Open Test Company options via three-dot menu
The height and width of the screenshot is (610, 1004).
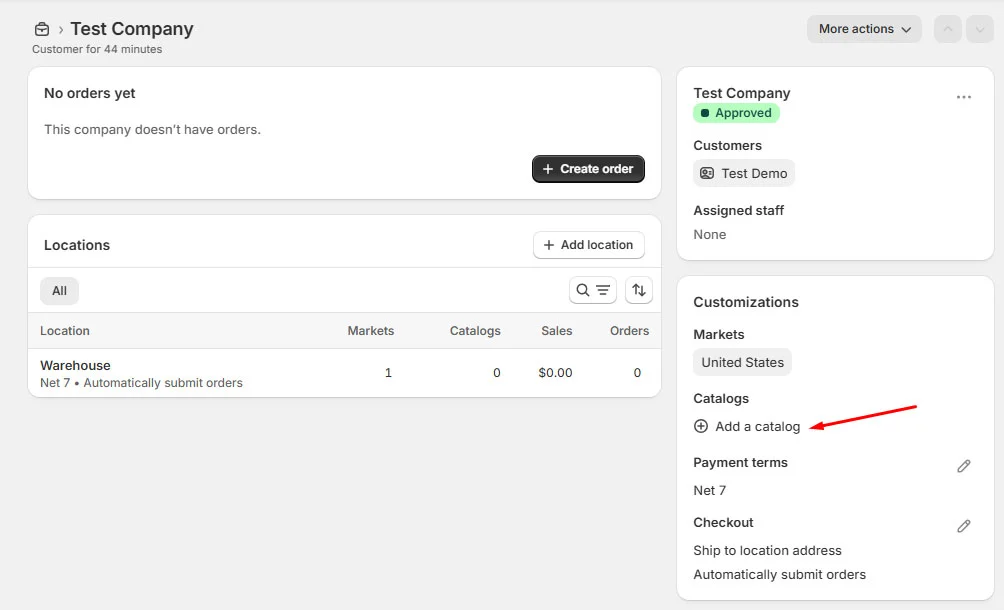point(963,96)
